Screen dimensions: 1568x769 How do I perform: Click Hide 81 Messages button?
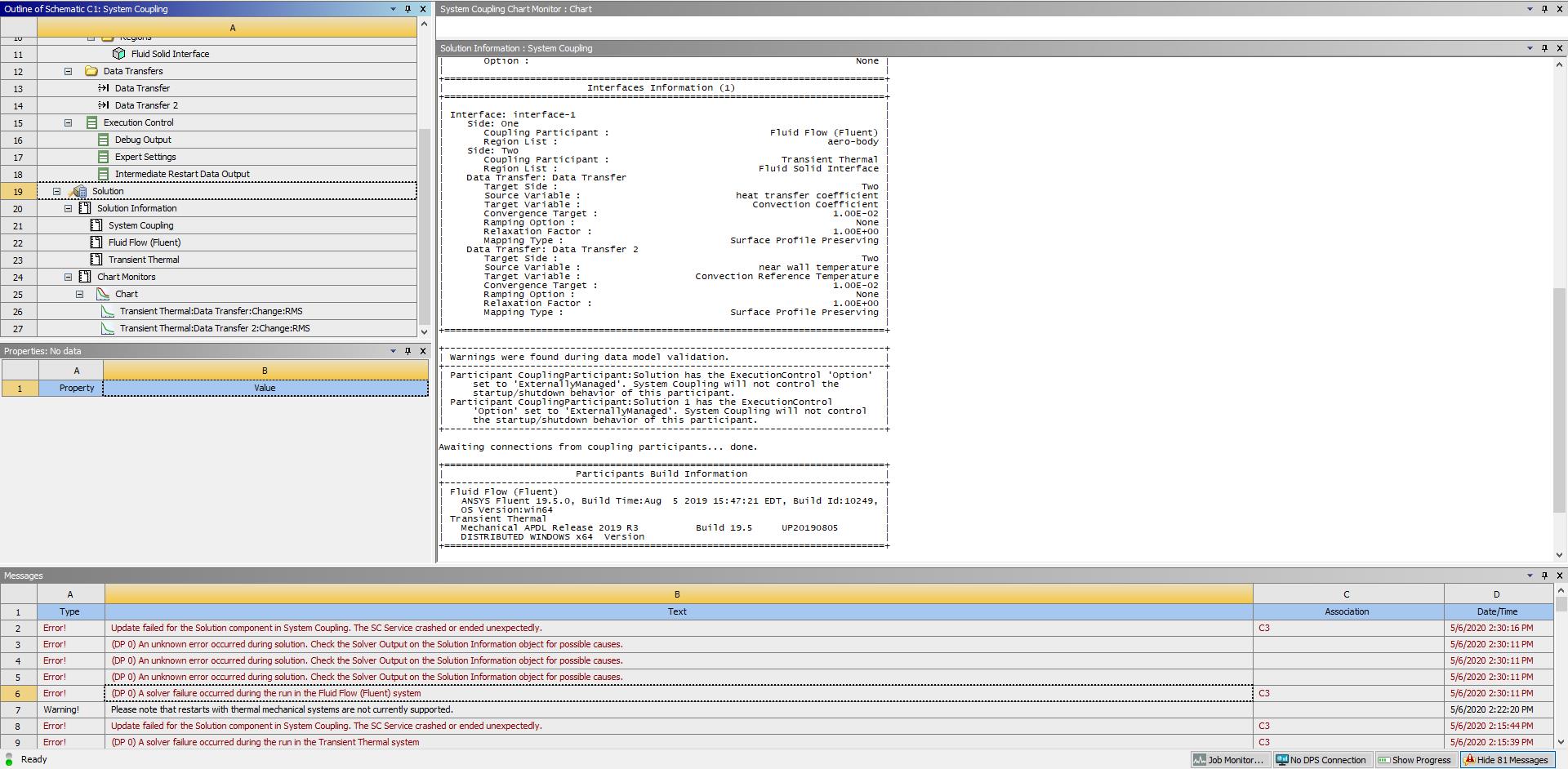[x=1507, y=760]
